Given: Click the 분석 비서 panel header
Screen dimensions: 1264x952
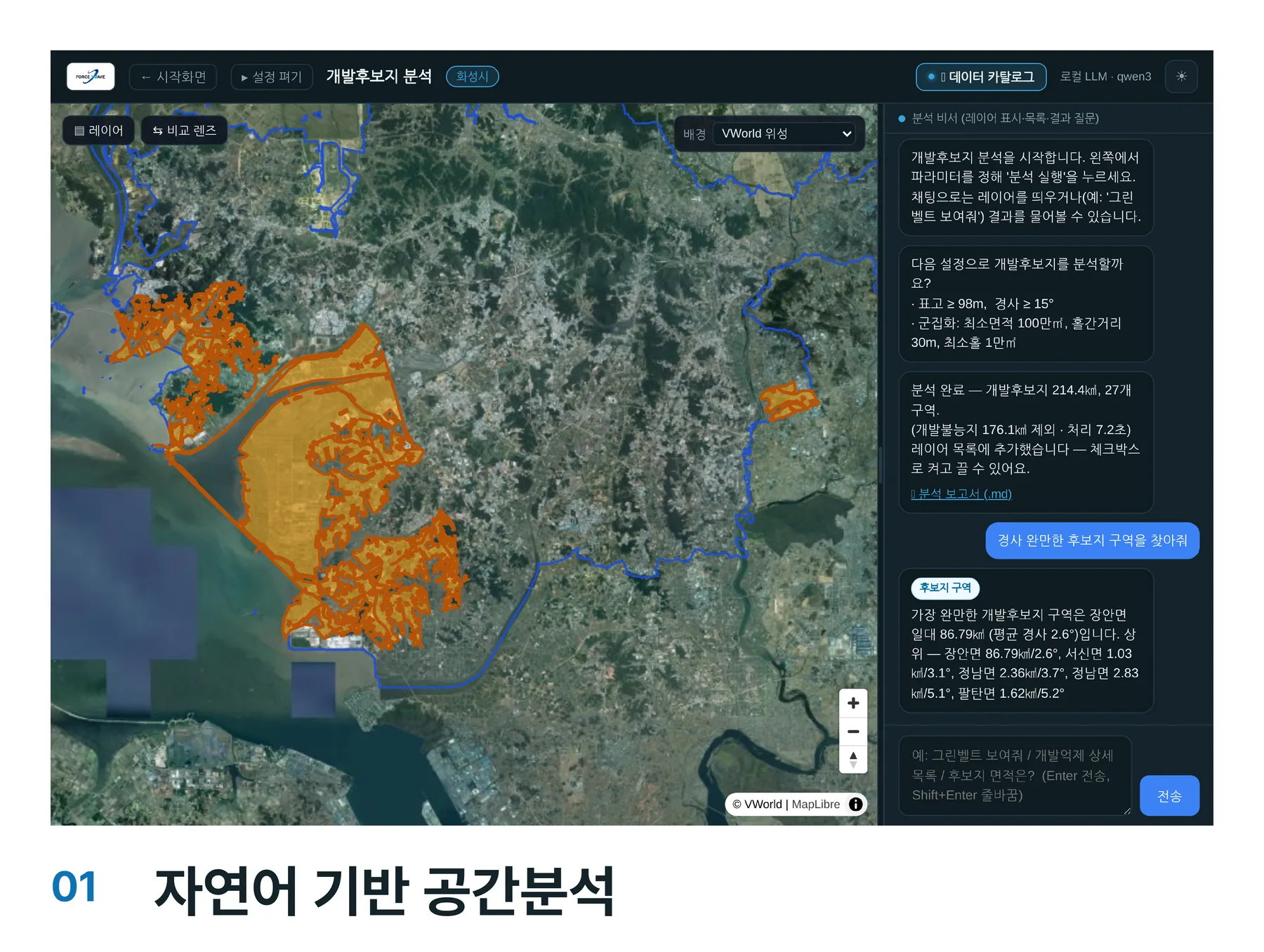Looking at the screenshot, I should coord(1004,118).
